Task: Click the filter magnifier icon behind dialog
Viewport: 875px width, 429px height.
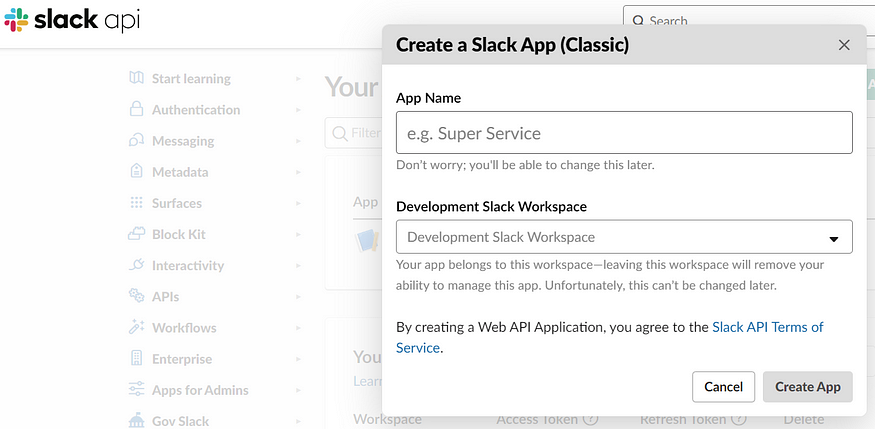Action: tap(339, 133)
